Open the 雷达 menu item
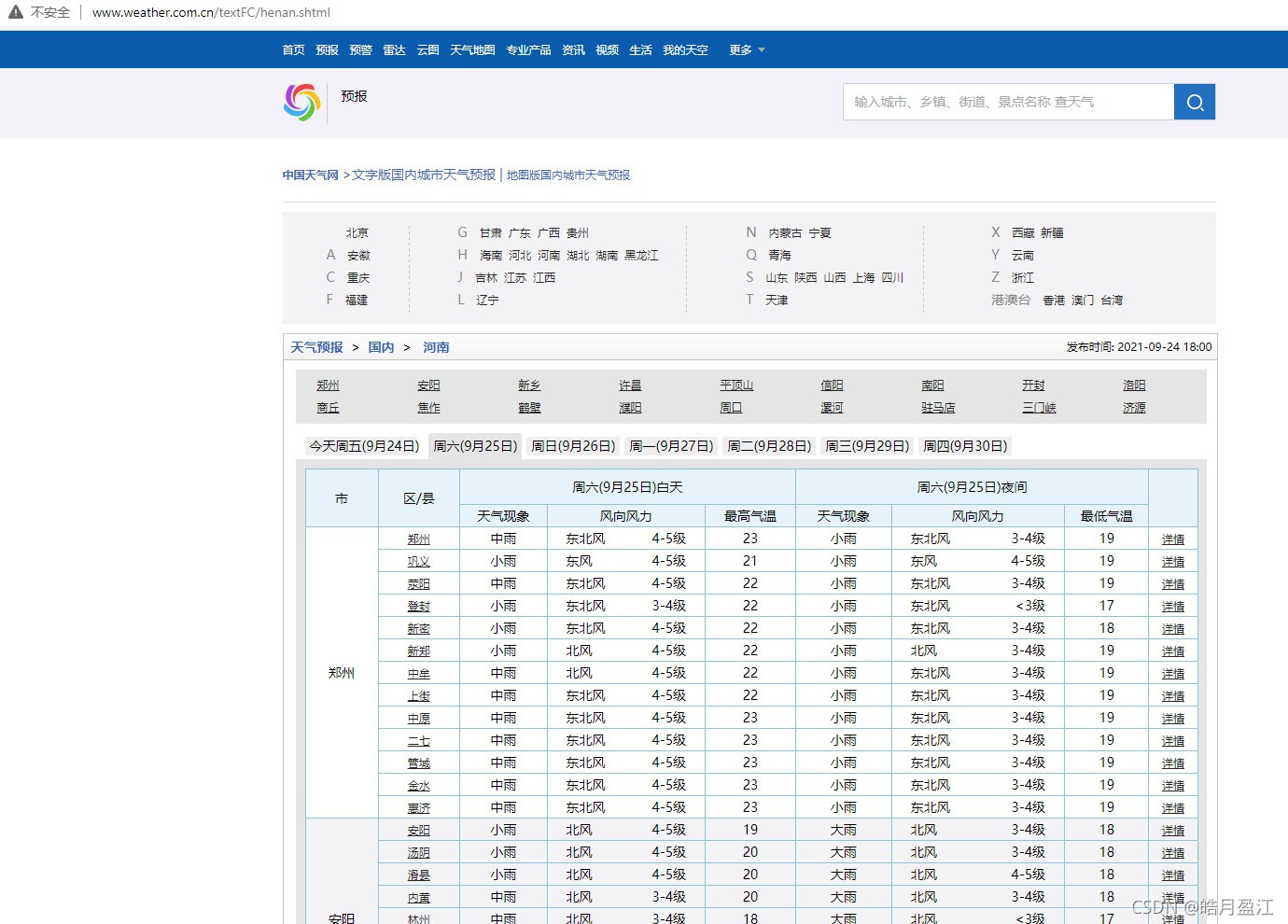Screen dimensions: 1288x924 (x=395, y=50)
